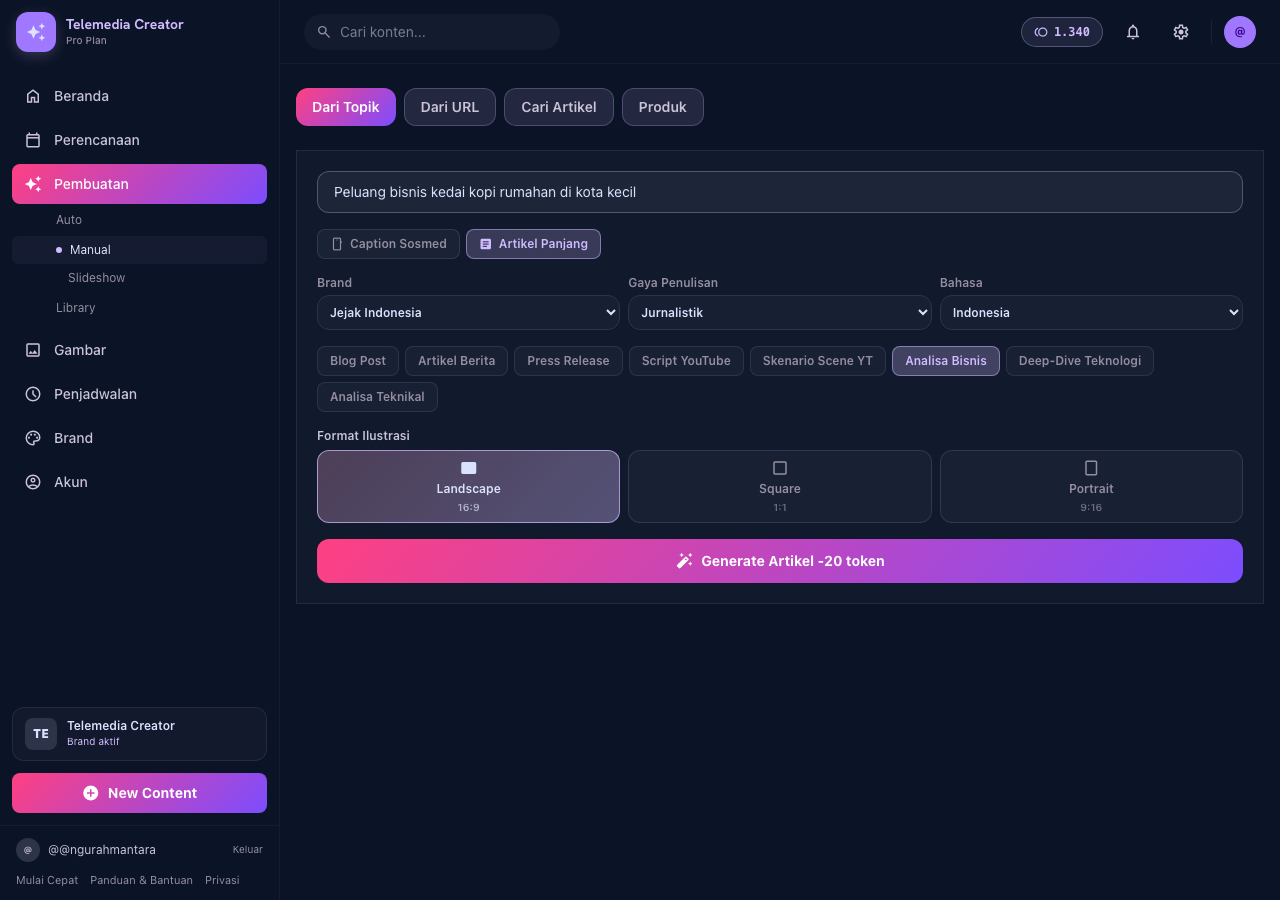
Task: Select Square 1:1 illustration format
Action: tap(780, 486)
